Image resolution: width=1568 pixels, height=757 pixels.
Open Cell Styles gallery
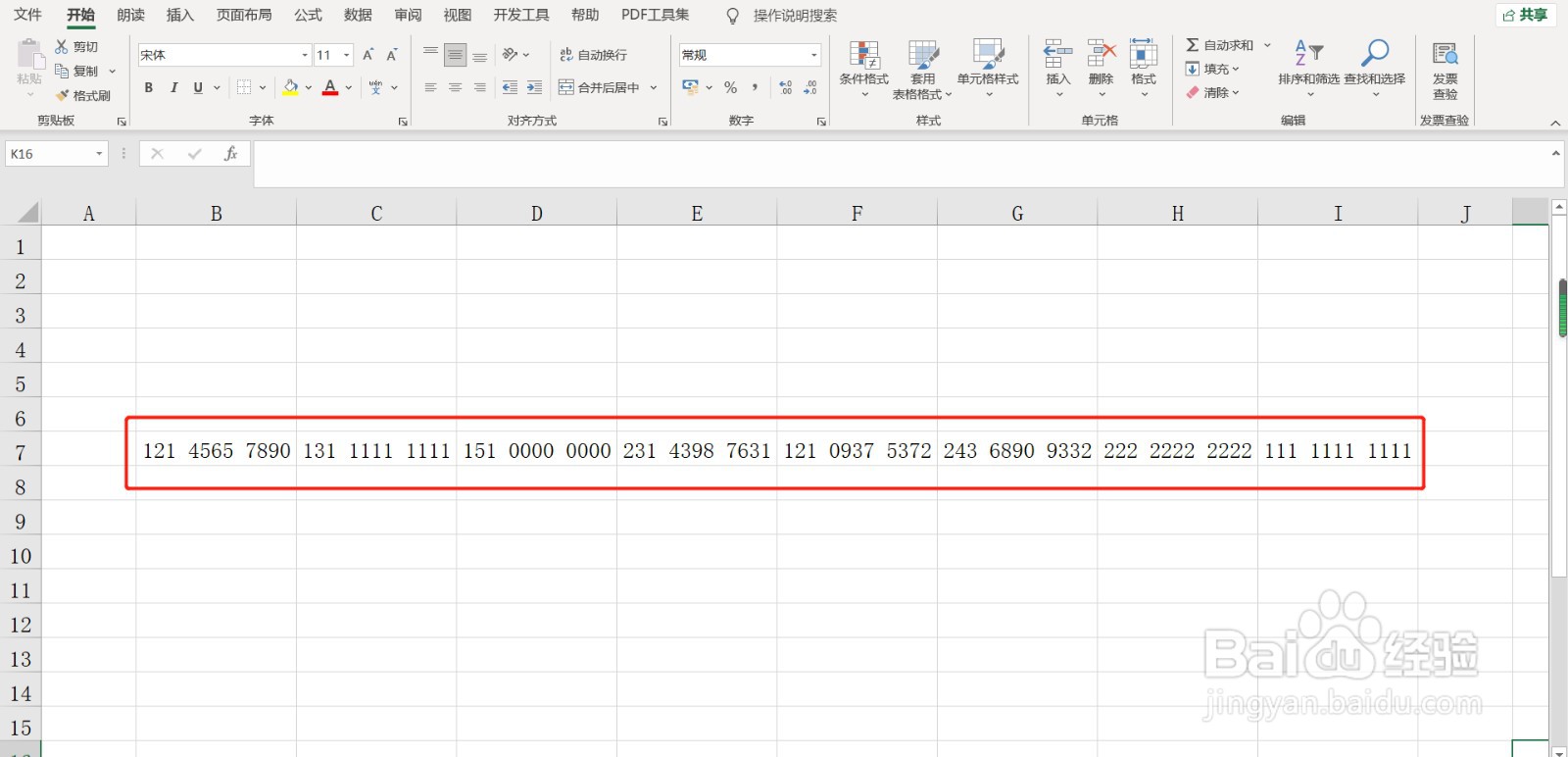tap(988, 69)
